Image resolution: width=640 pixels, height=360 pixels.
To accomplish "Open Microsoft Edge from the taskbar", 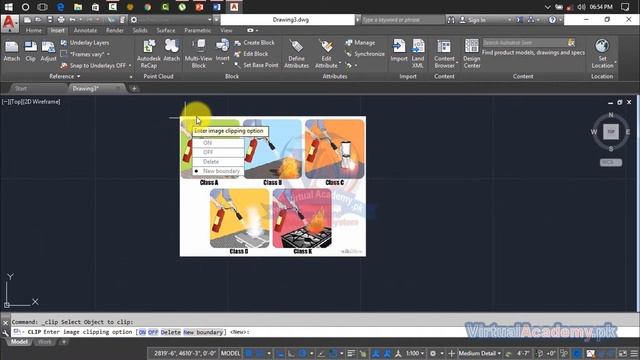I will point(60,7).
